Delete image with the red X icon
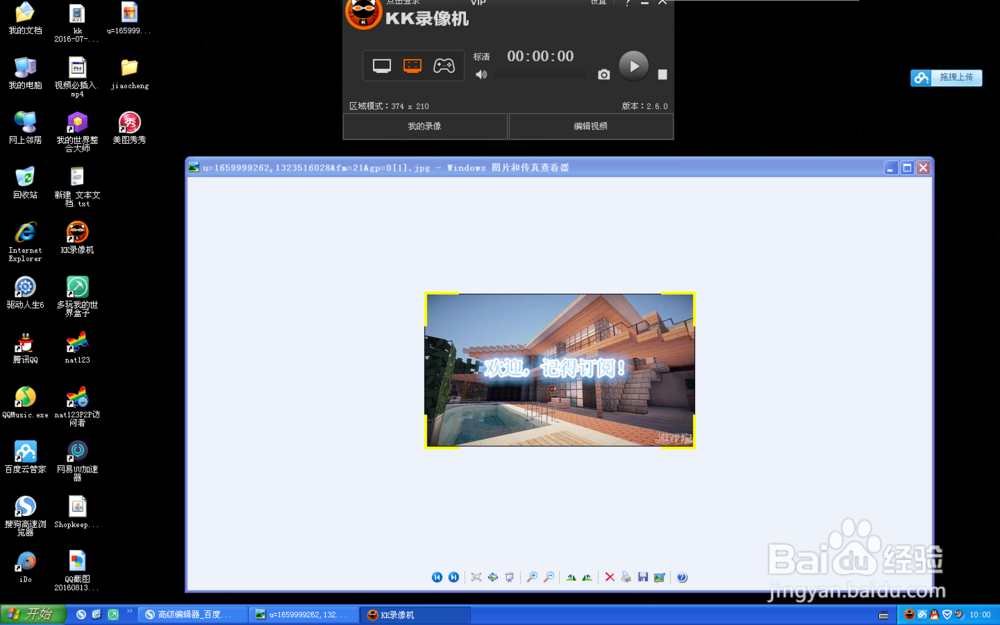 pos(610,577)
